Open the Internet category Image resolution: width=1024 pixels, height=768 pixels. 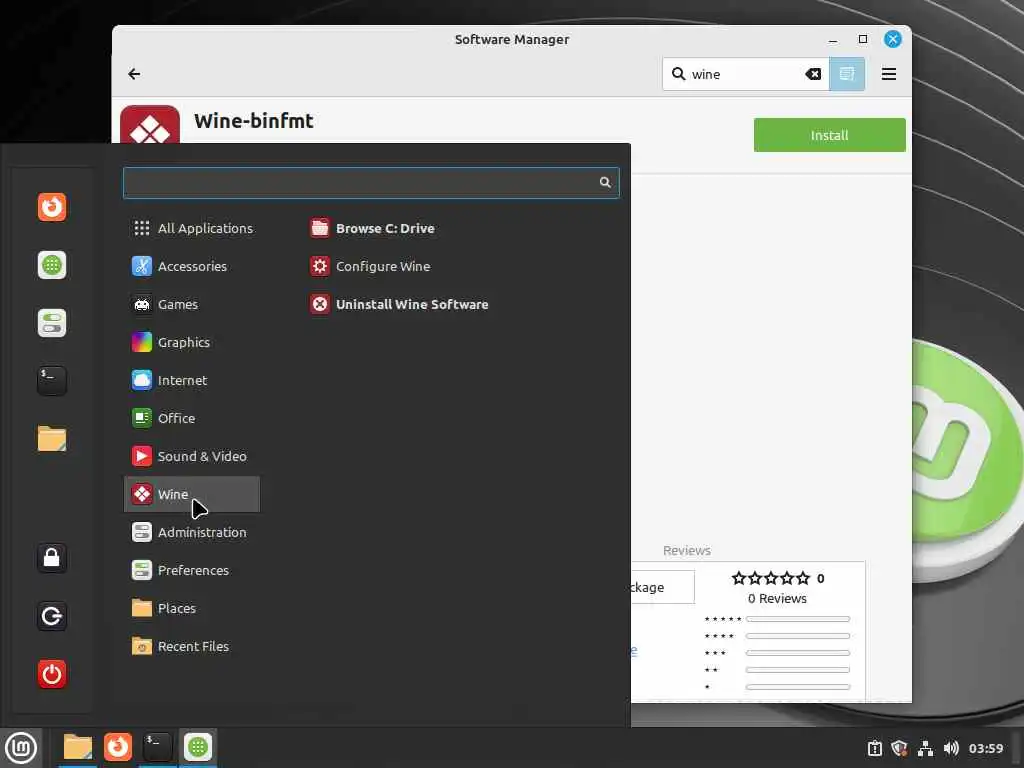(192, 380)
